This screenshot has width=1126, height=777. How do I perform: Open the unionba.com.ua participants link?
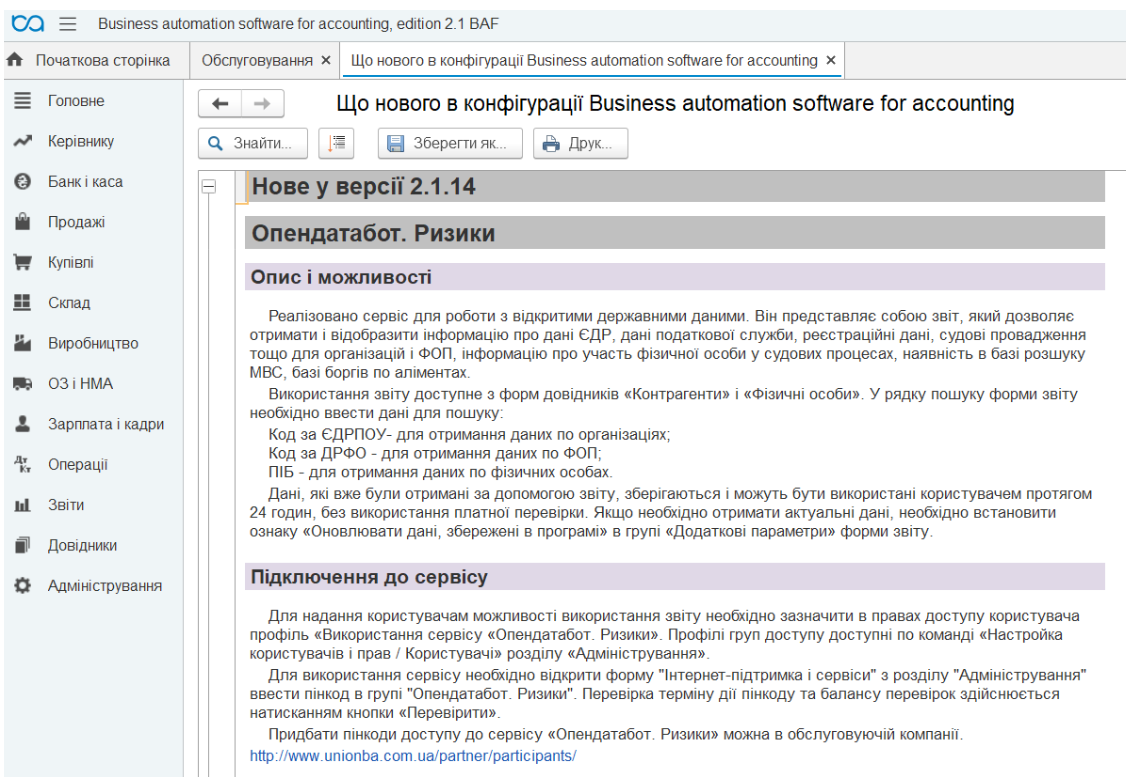413,756
